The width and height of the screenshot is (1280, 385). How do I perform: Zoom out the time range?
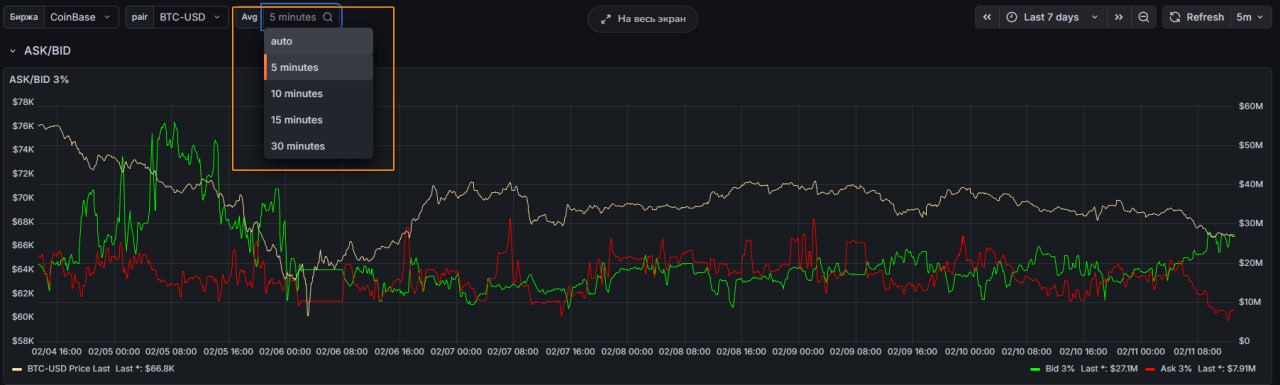coord(1144,17)
